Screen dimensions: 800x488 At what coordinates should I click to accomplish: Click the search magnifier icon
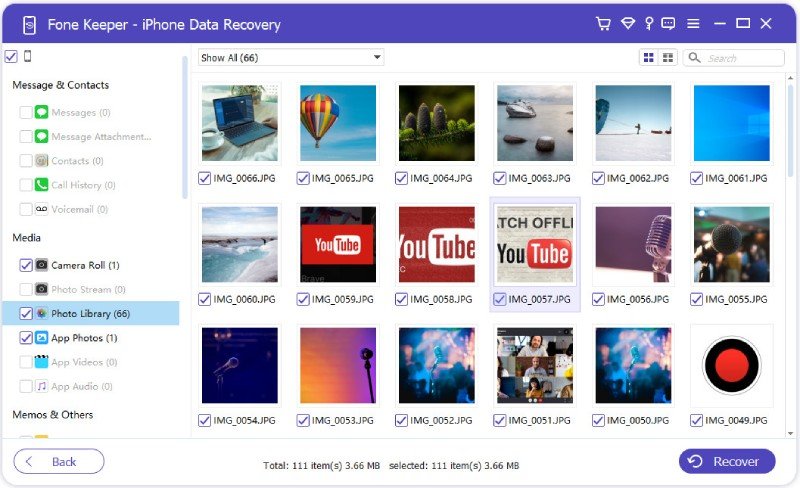[694, 58]
